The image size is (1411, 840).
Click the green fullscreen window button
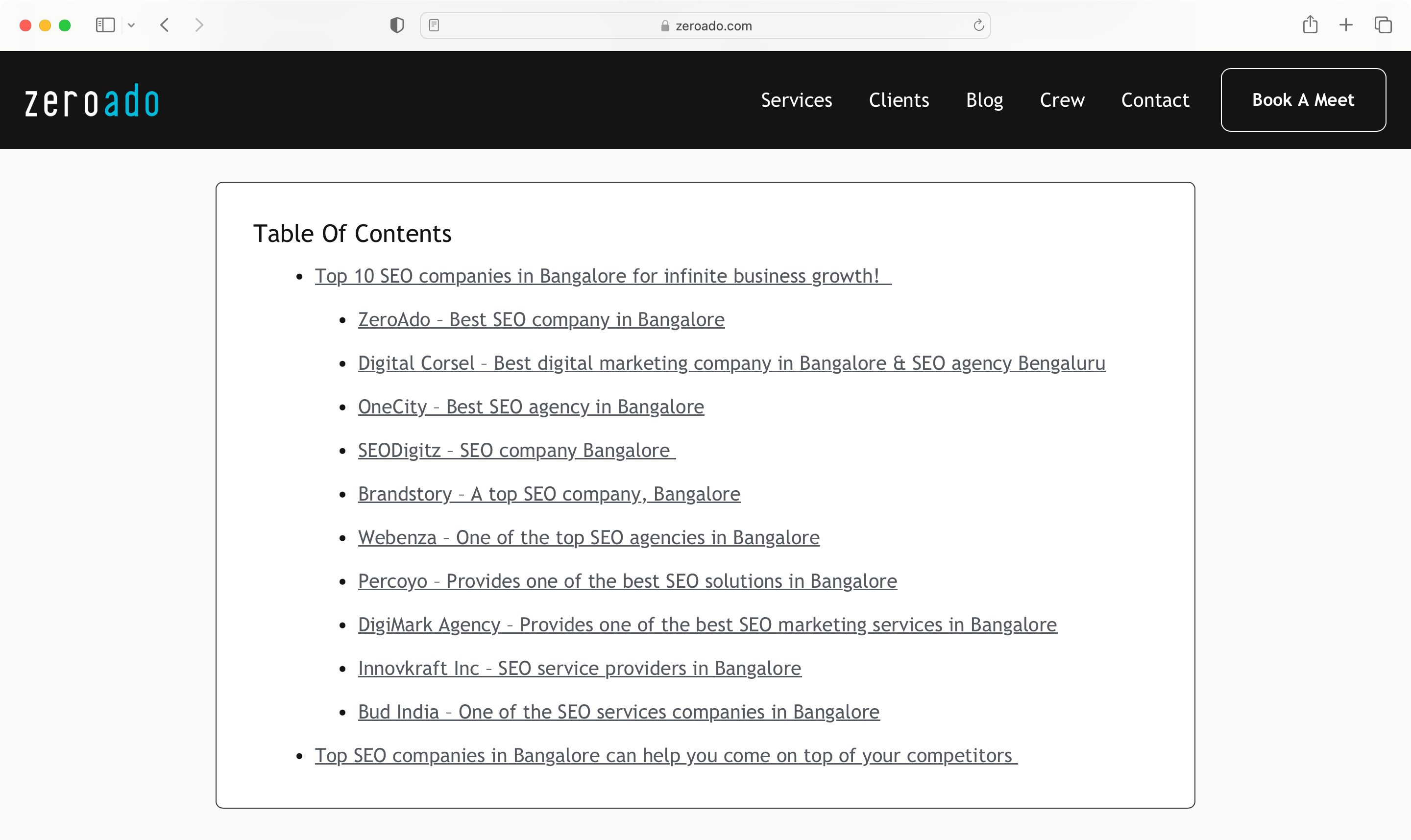(65, 25)
